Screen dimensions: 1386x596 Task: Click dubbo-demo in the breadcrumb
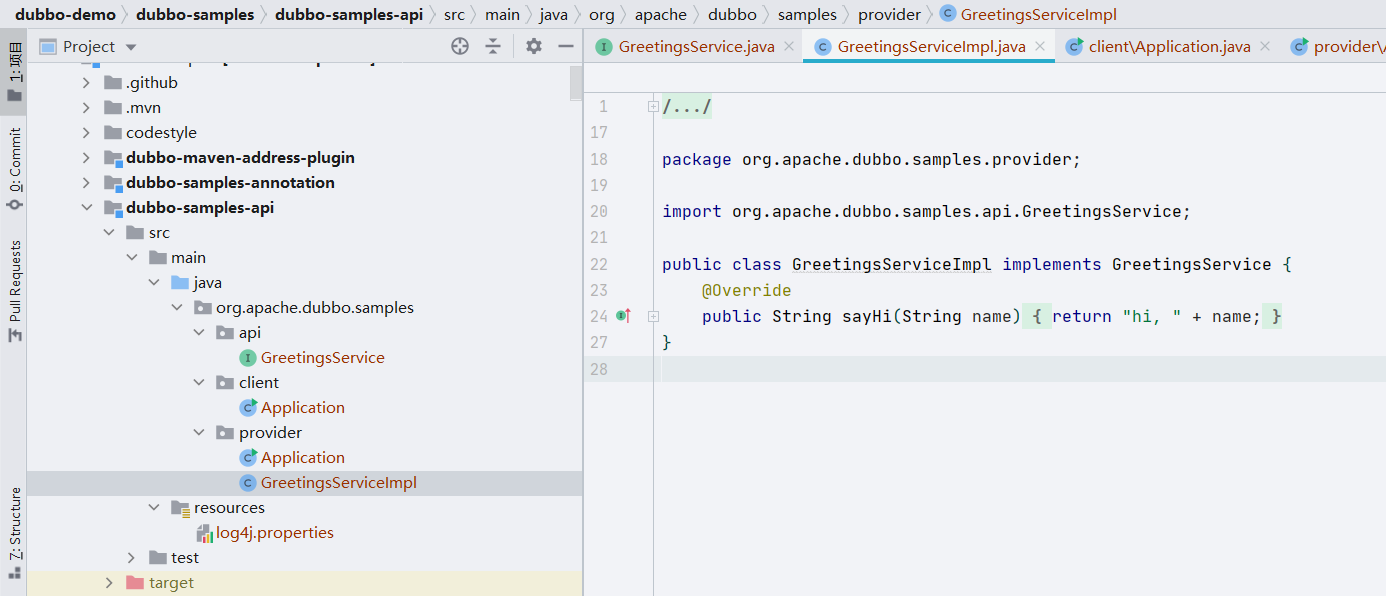(65, 15)
